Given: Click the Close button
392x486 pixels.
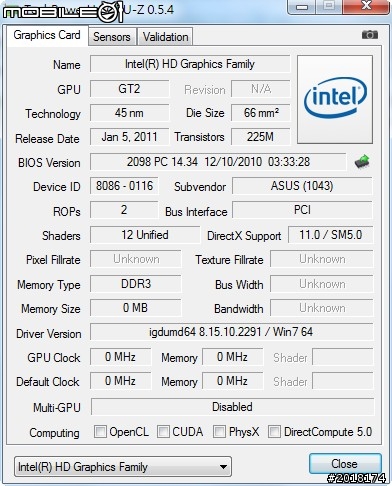Looking at the screenshot, I should (345, 464).
